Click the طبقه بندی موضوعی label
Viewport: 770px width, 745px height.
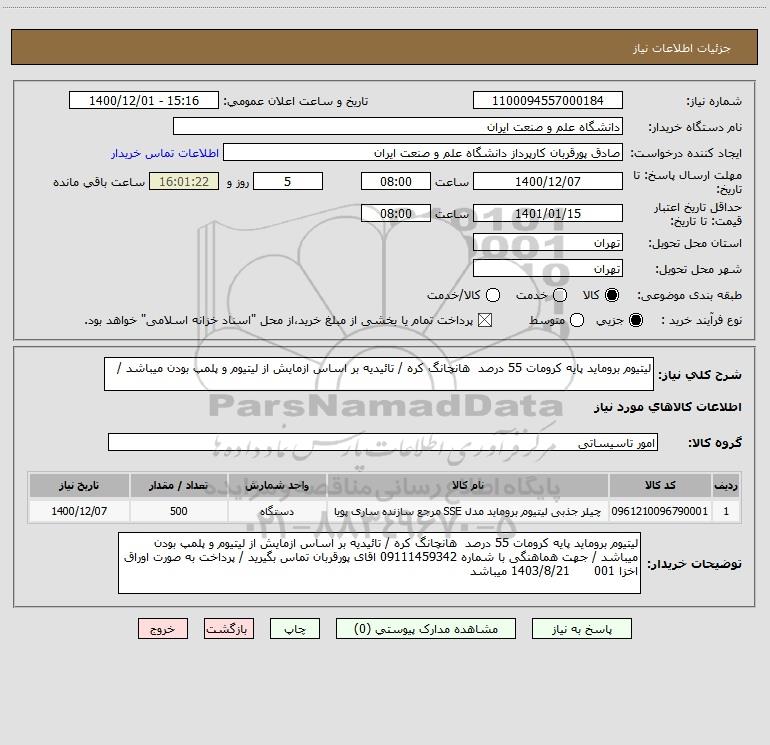coord(689,295)
